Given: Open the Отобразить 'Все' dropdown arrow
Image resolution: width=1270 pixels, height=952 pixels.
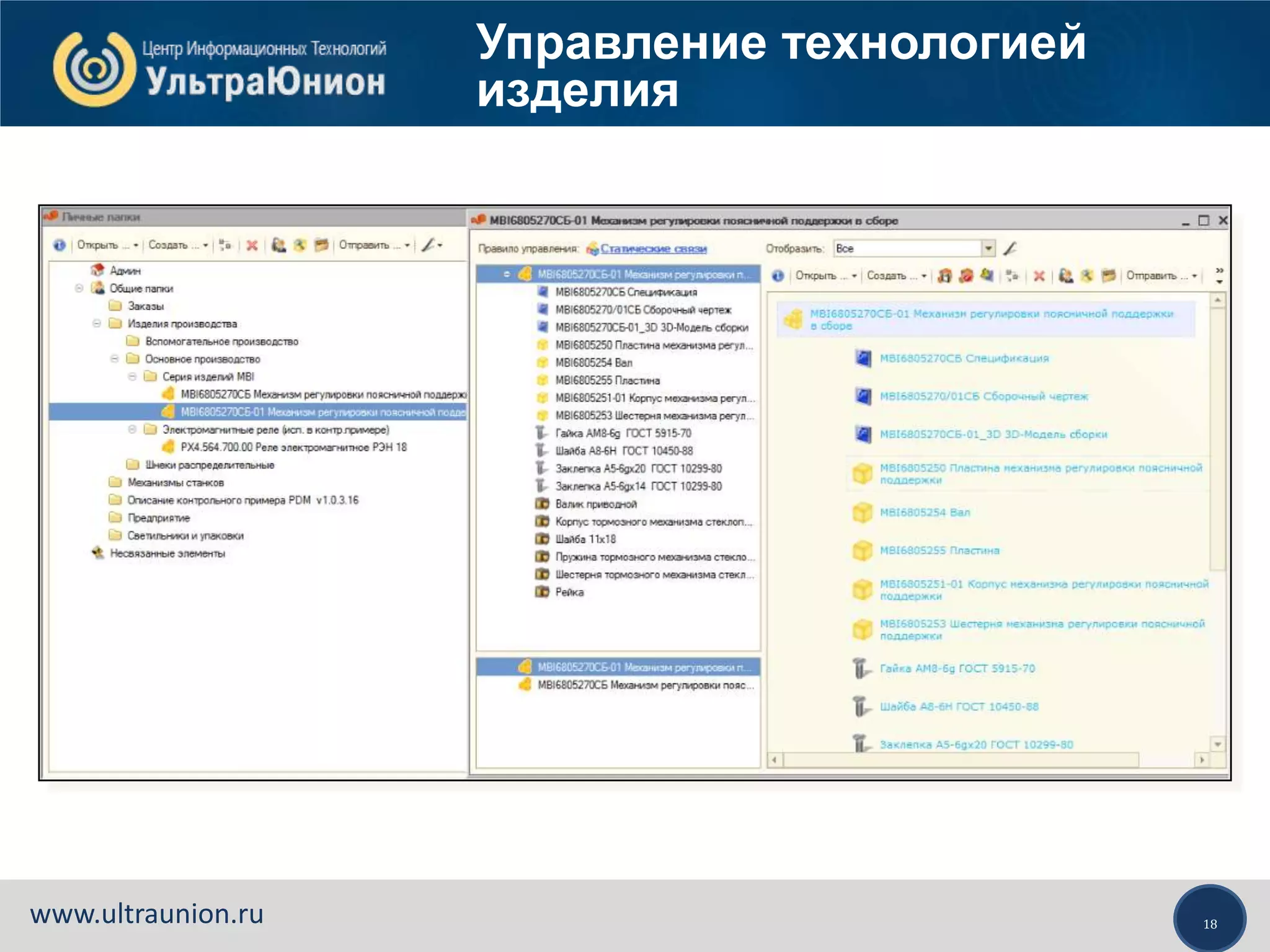Looking at the screenshot, I should pos(988,249).
